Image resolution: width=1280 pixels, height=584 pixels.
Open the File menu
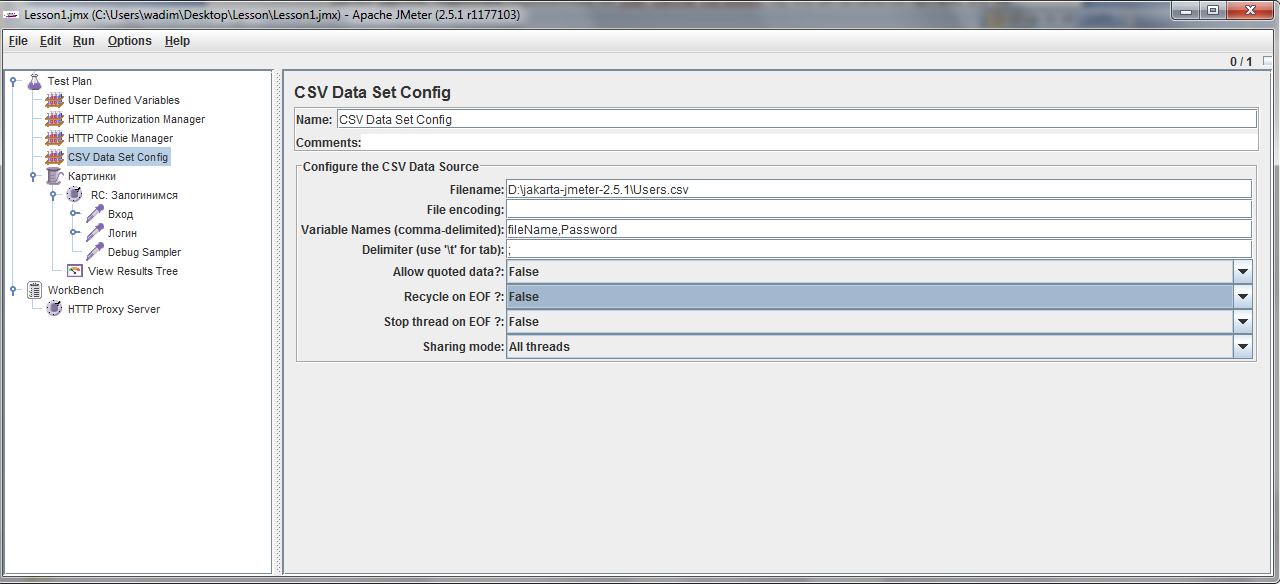(18, 41)
